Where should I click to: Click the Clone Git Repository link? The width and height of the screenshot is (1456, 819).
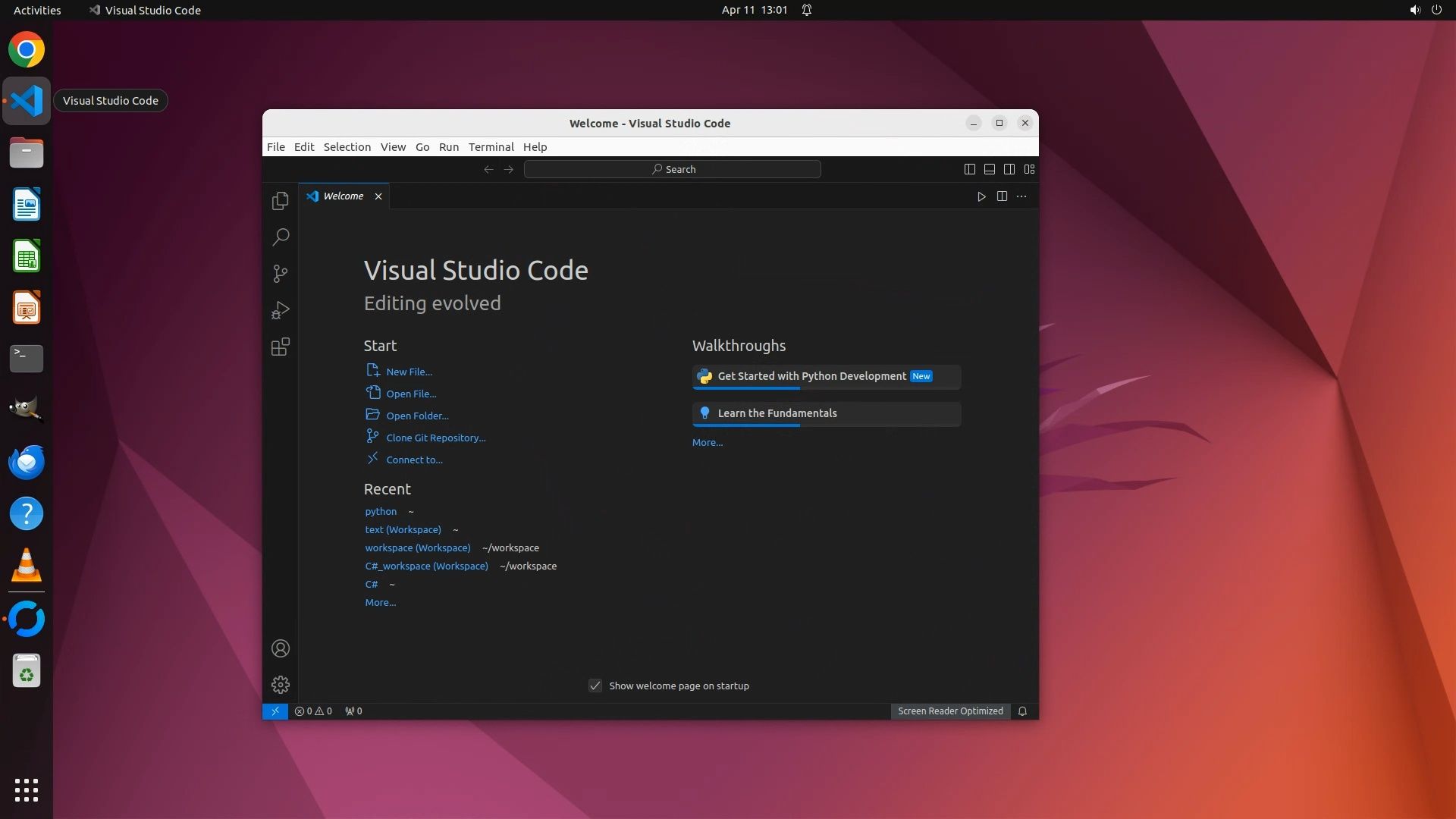pos(435,438)
